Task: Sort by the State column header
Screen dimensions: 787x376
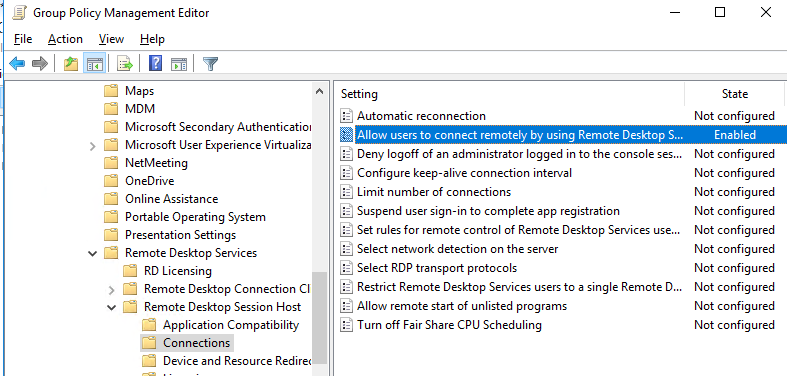Action: pos(735,94)
